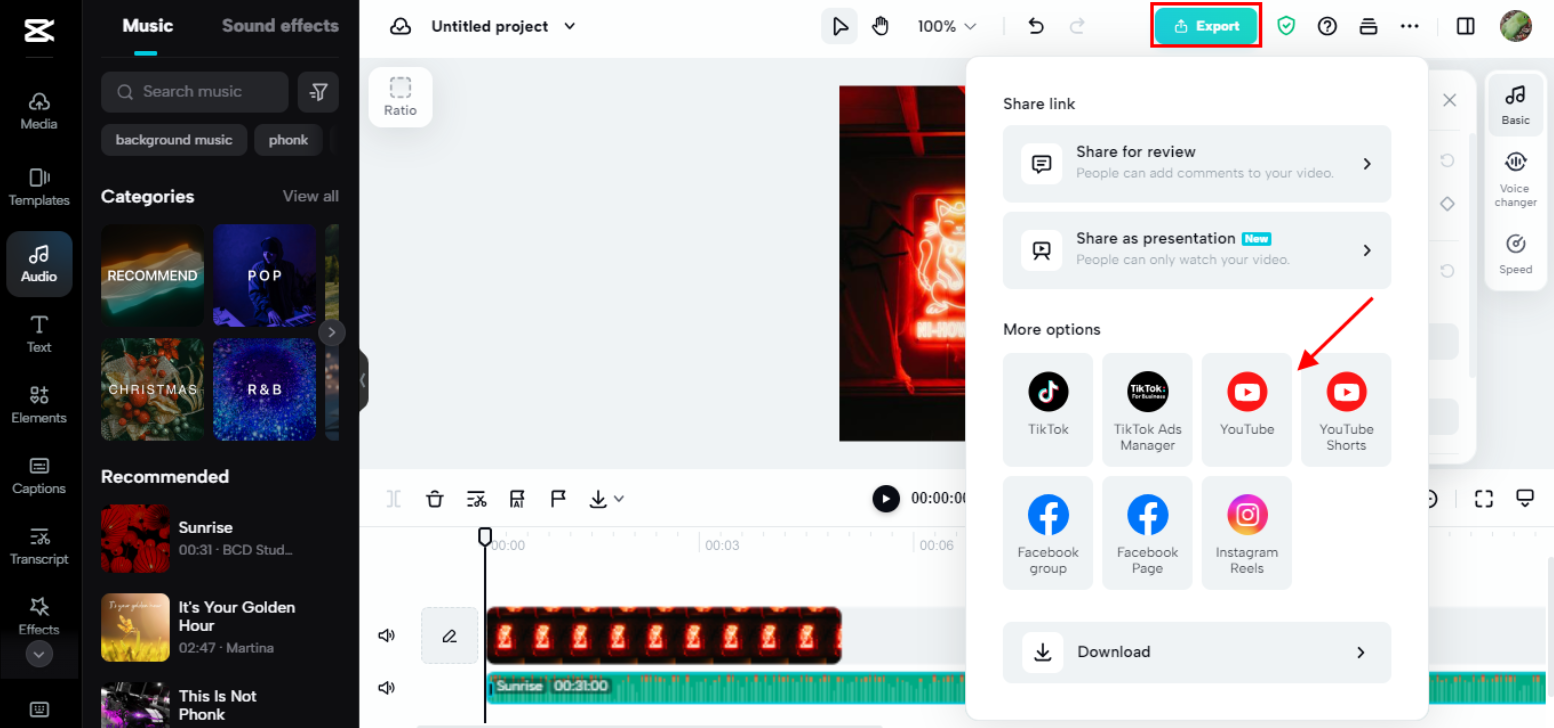This screenshot has width=1554, height=728.
Task: Switch to the Music tab
Action: 147,26
